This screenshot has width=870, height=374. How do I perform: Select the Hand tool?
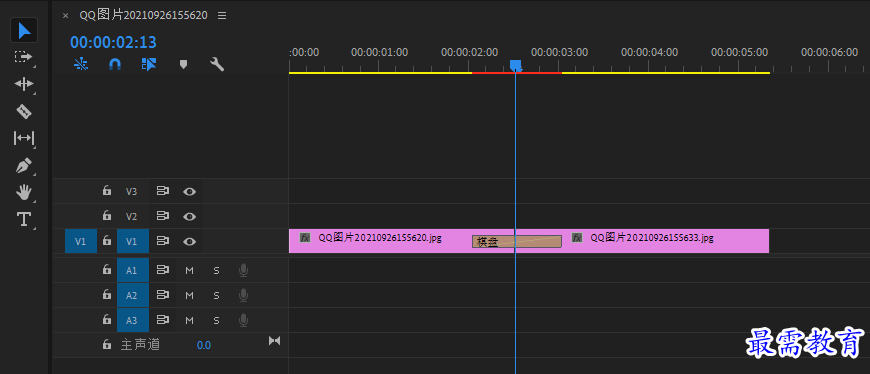(x=24, y=193)
